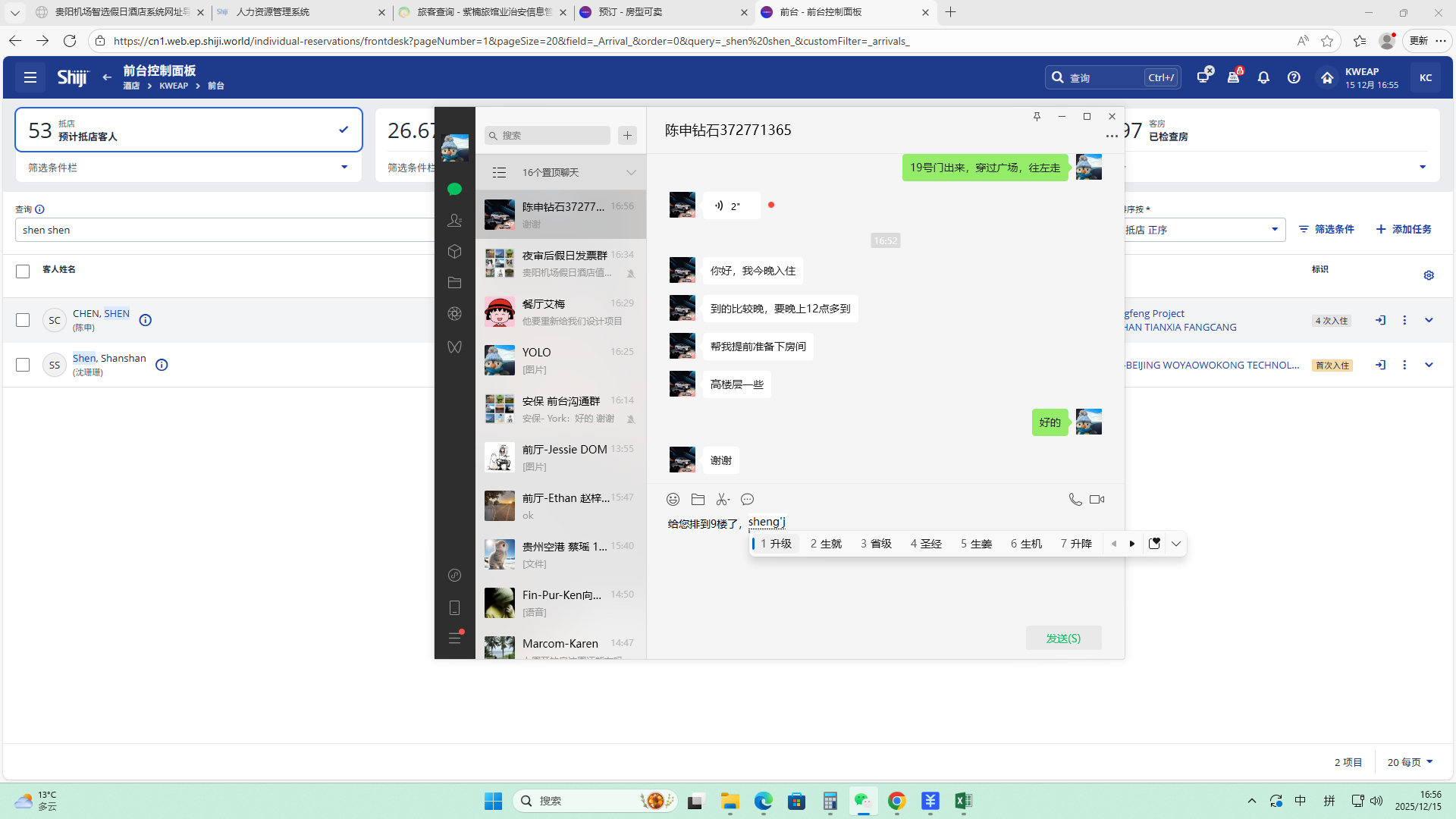Toggle the select-all checkbox in table header
This screenshot has width=1456, height=819.
(x=23, y=271)
